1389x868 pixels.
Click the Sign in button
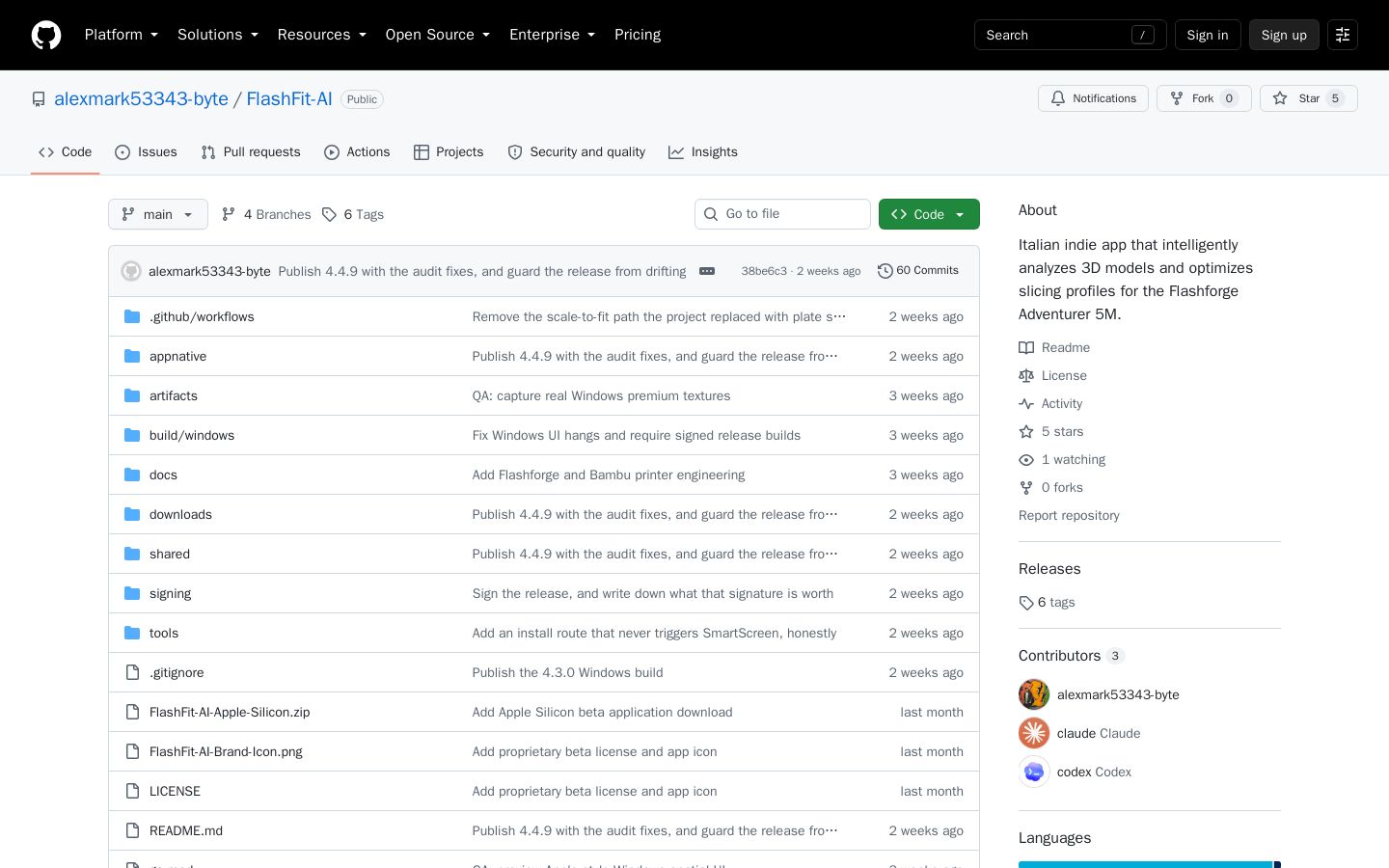click(1208, 35)
